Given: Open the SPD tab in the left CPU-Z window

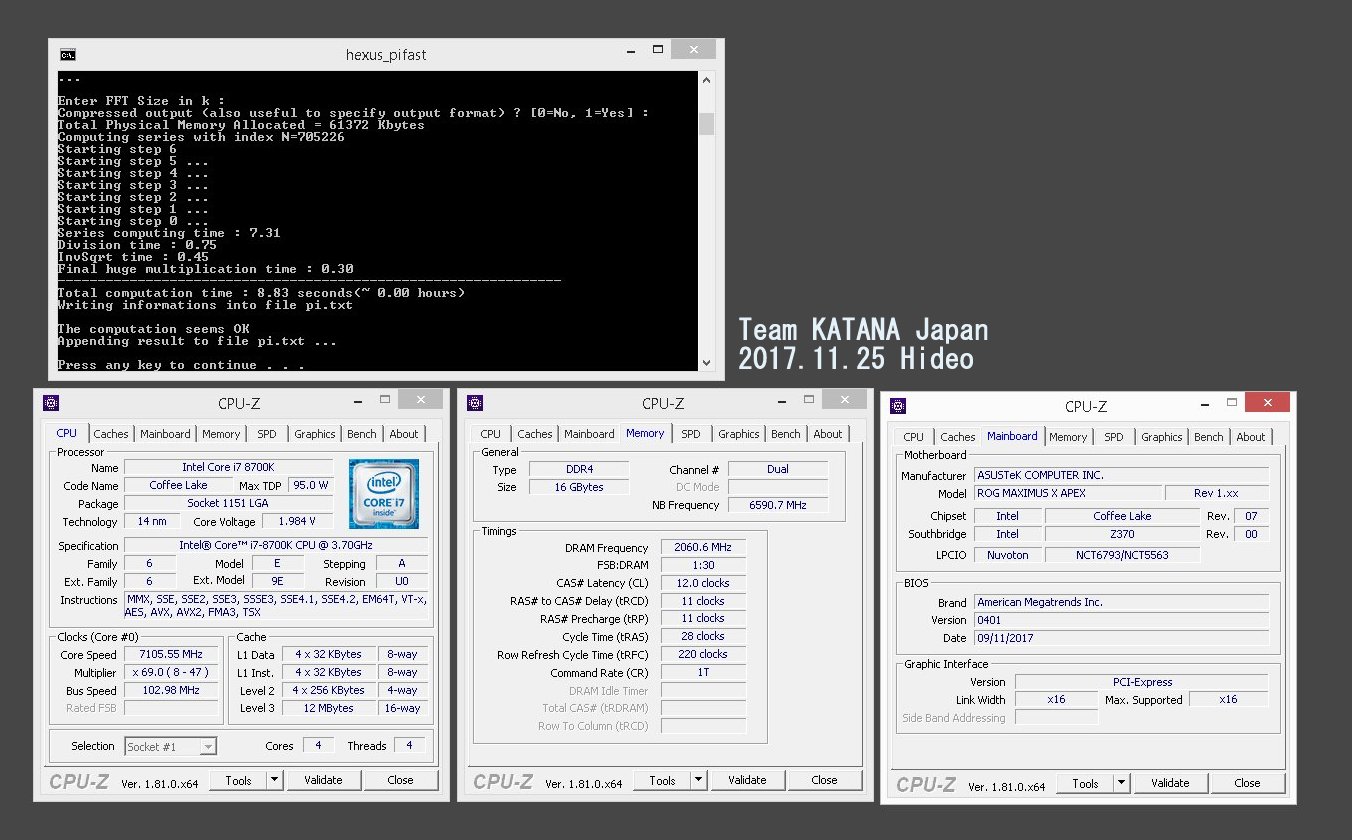Looking at the screenshot, I should tap(267, 434).
